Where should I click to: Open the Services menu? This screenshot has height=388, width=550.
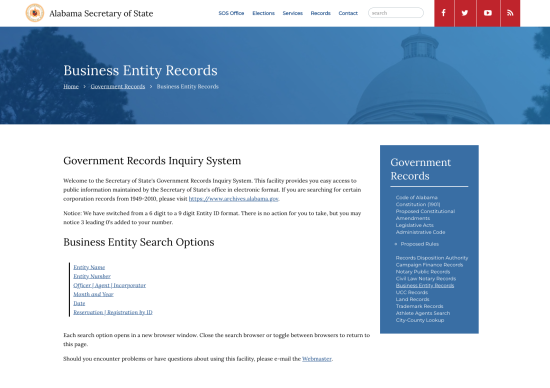[293, 13]
